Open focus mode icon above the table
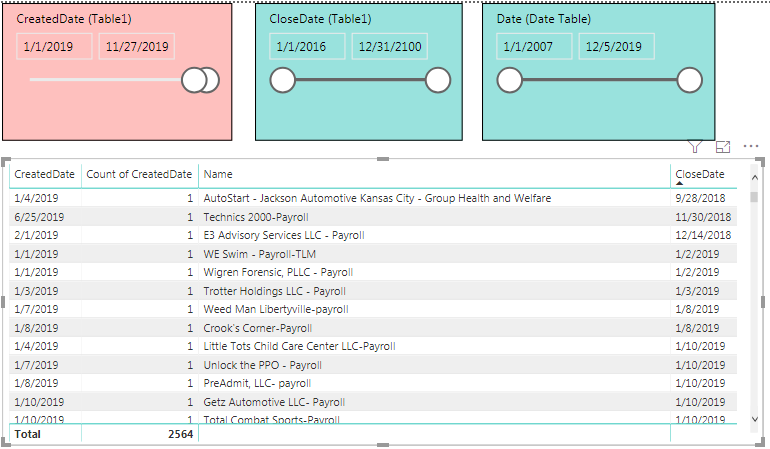The width and height of the screenshot is (770, 449). point(723,147)
